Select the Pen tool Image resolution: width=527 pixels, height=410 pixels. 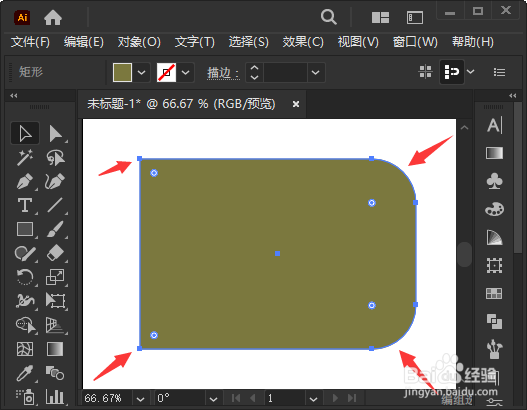tap(25, 181)
